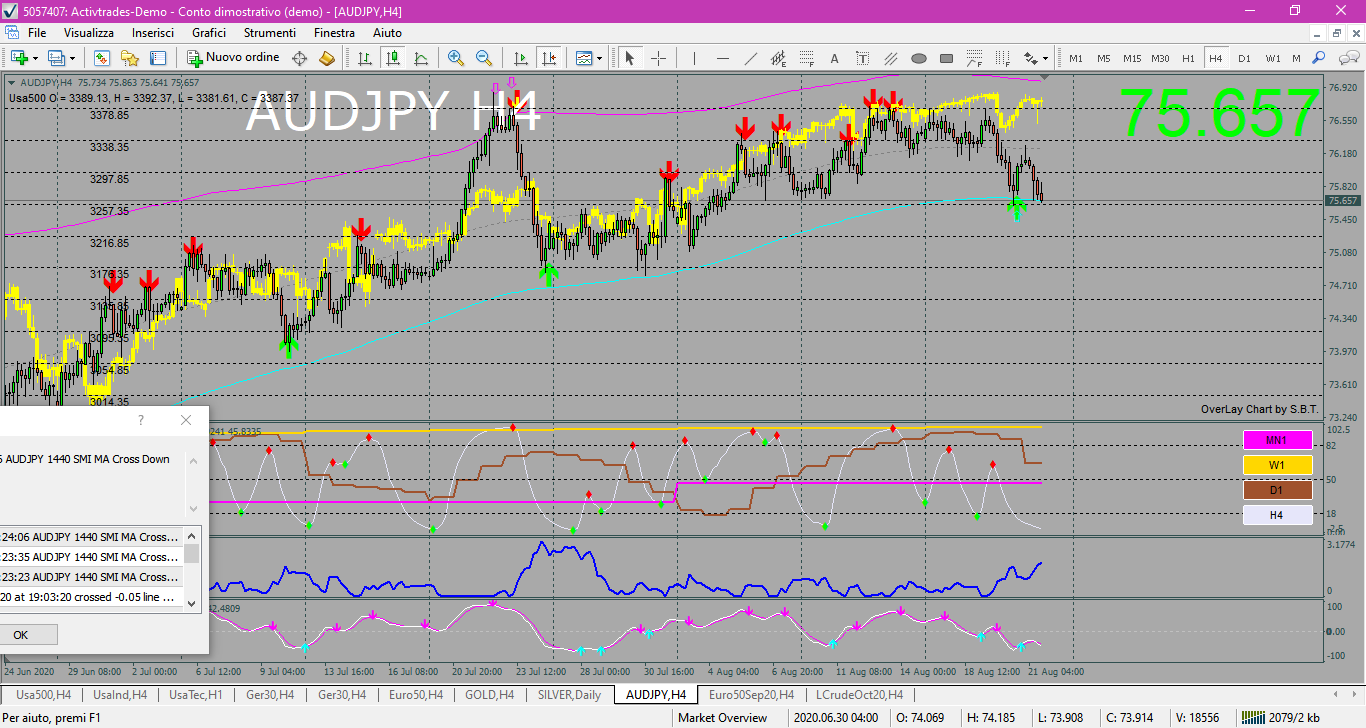Viewport: 1366px width, 728px height.
Task: Switch to the H1 timeframe
Action: tap(1188, 58)
